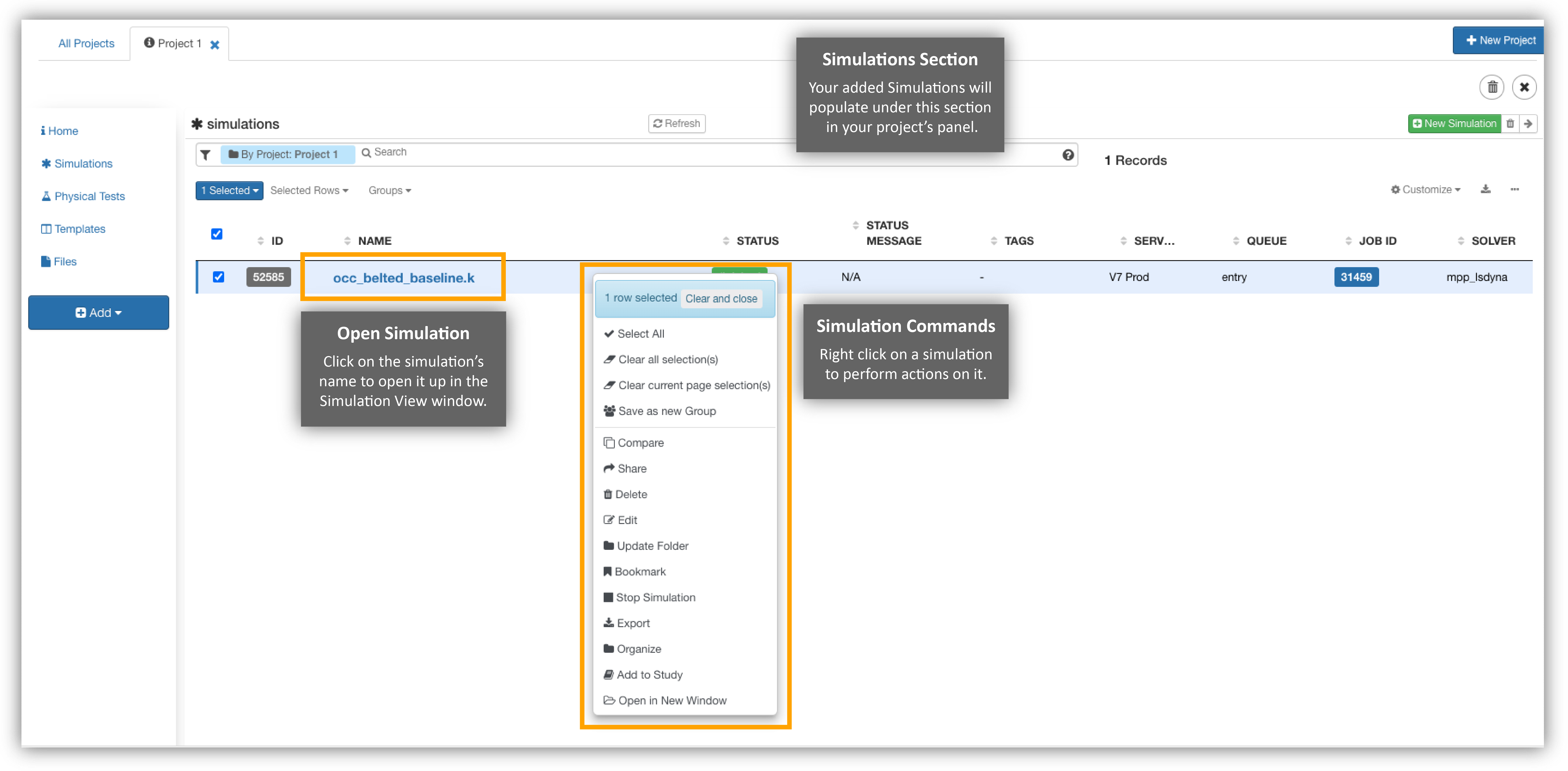The width and height of the screenshot is (1568, 771).
Task: Choose Delete in context menu
Action: click(625, 494)
